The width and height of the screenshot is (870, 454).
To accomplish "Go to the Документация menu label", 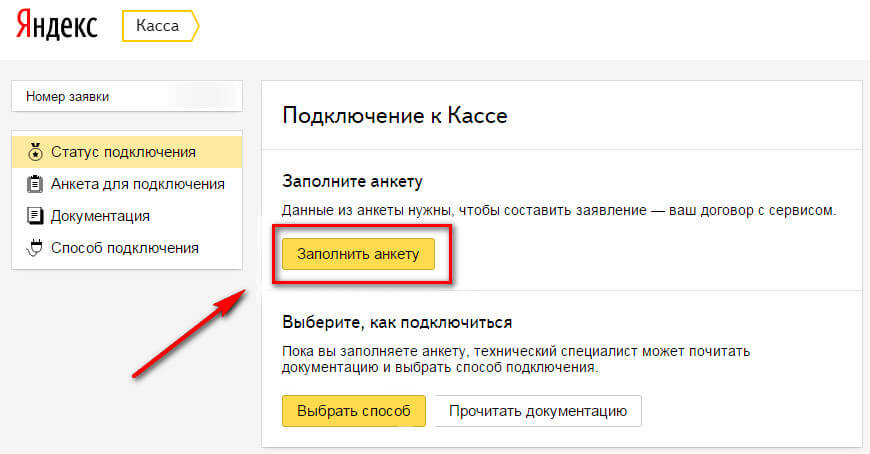I will point(100,216).
